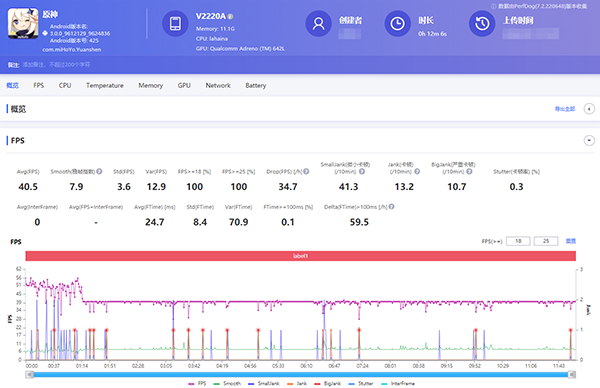Open the Network tab
This screenshot has width=600, height=388.
coord(218,85)
